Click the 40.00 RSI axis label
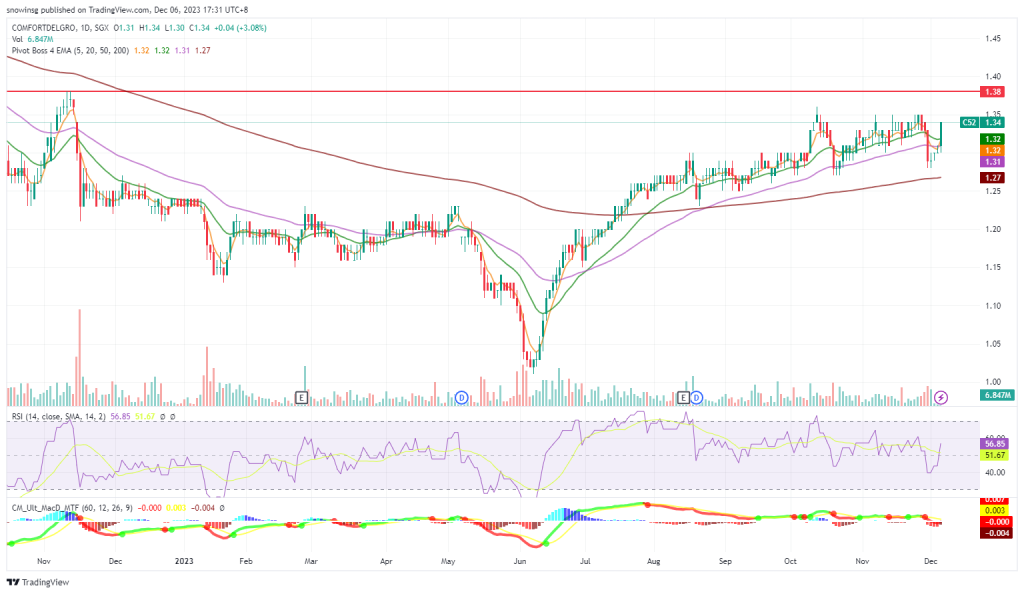This screenshot has width=1024, height=594. point(995,472)
